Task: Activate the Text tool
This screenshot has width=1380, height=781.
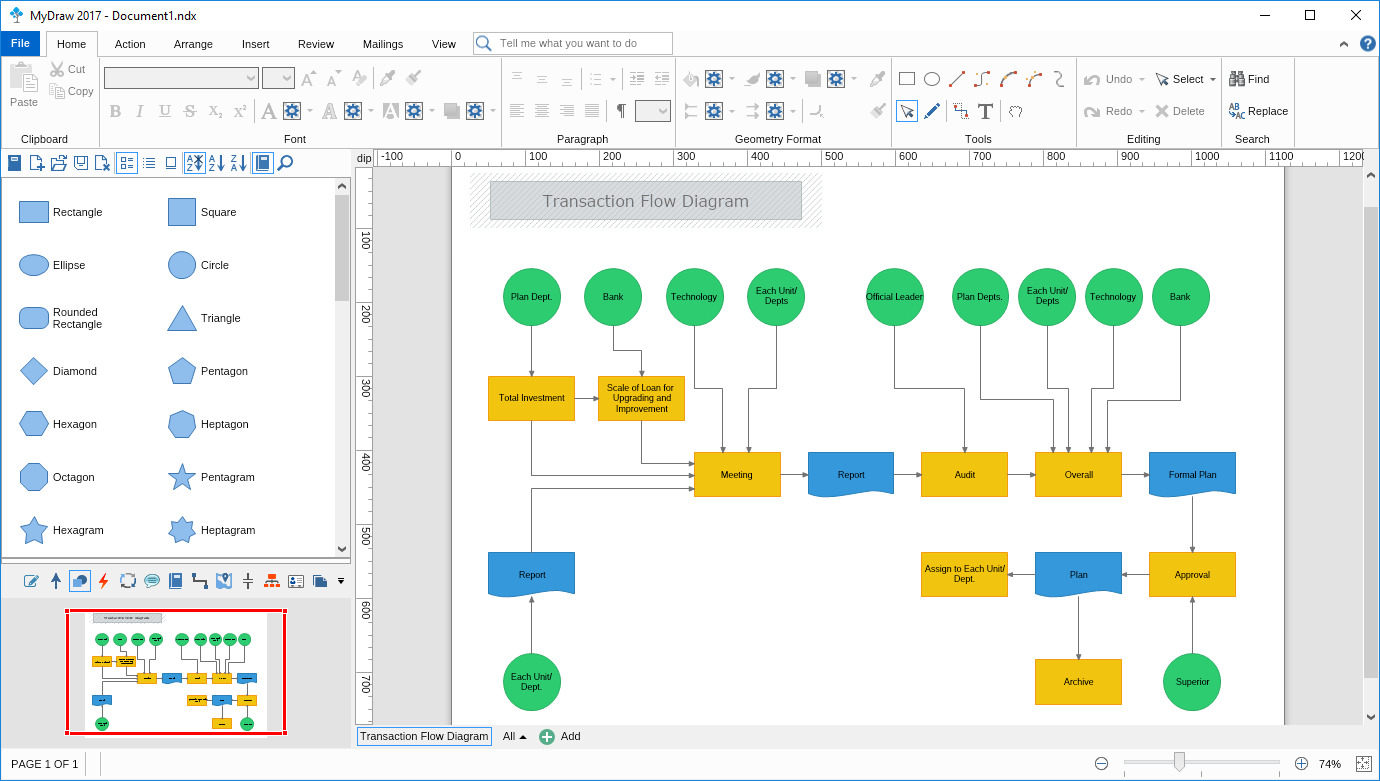Action: coord(985,111)
